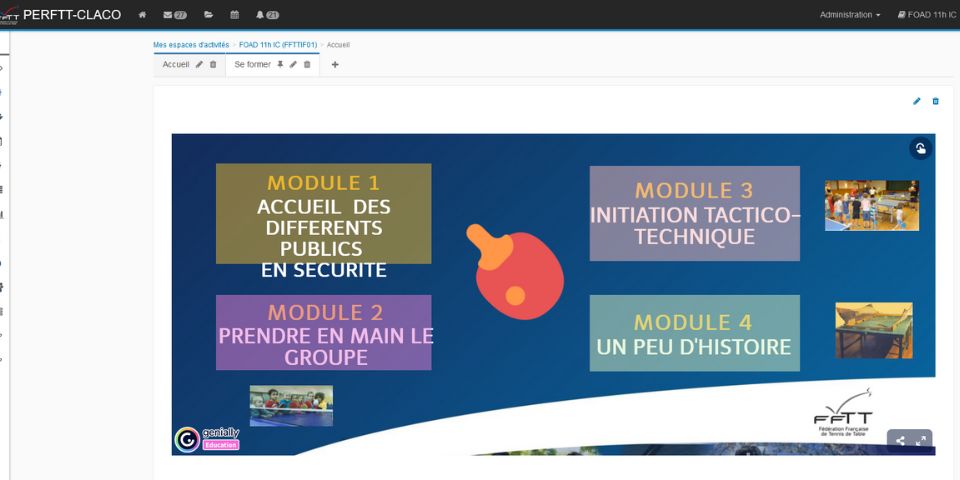The image size is (960, 480).
Task: Open the resources folder icon in navbar
Action: pos(208,15)
